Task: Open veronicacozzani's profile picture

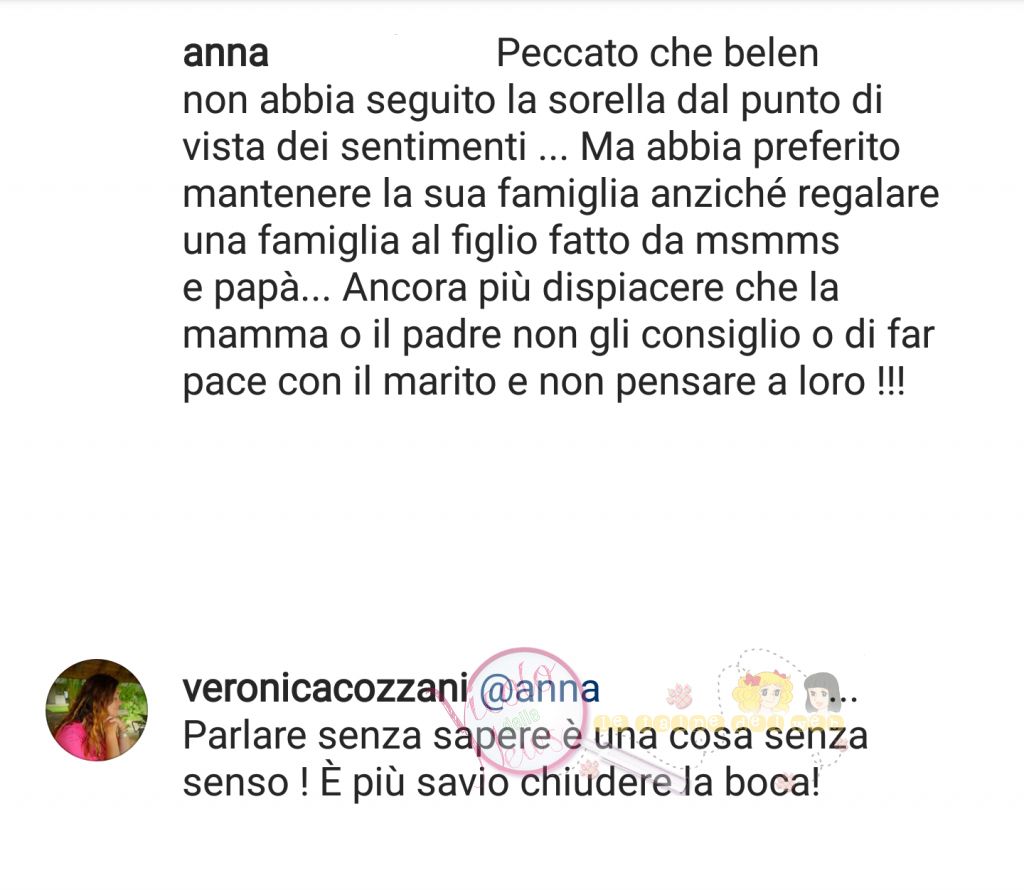Action: click(97, 710)
